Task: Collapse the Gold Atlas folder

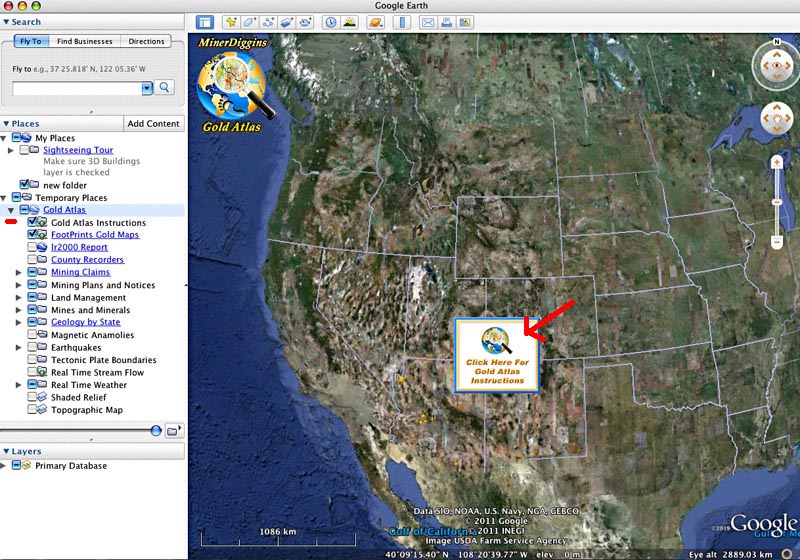Action: pyautogui.click(x=11, y=210)
